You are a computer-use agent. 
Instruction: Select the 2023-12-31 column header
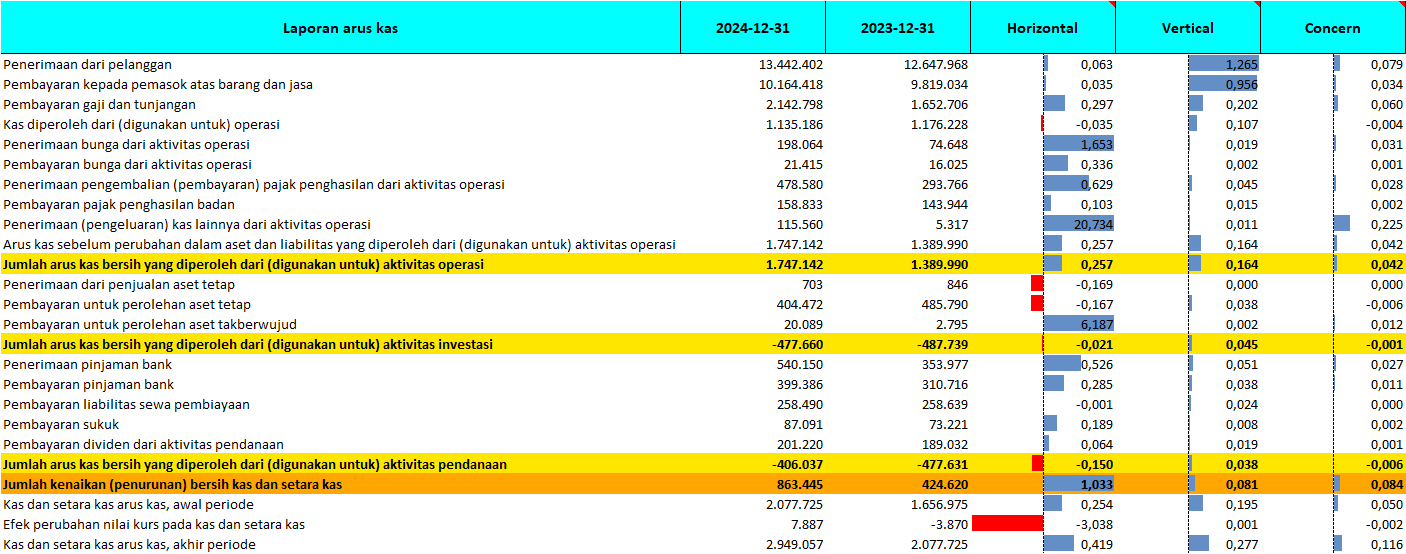tap(897, 28)
